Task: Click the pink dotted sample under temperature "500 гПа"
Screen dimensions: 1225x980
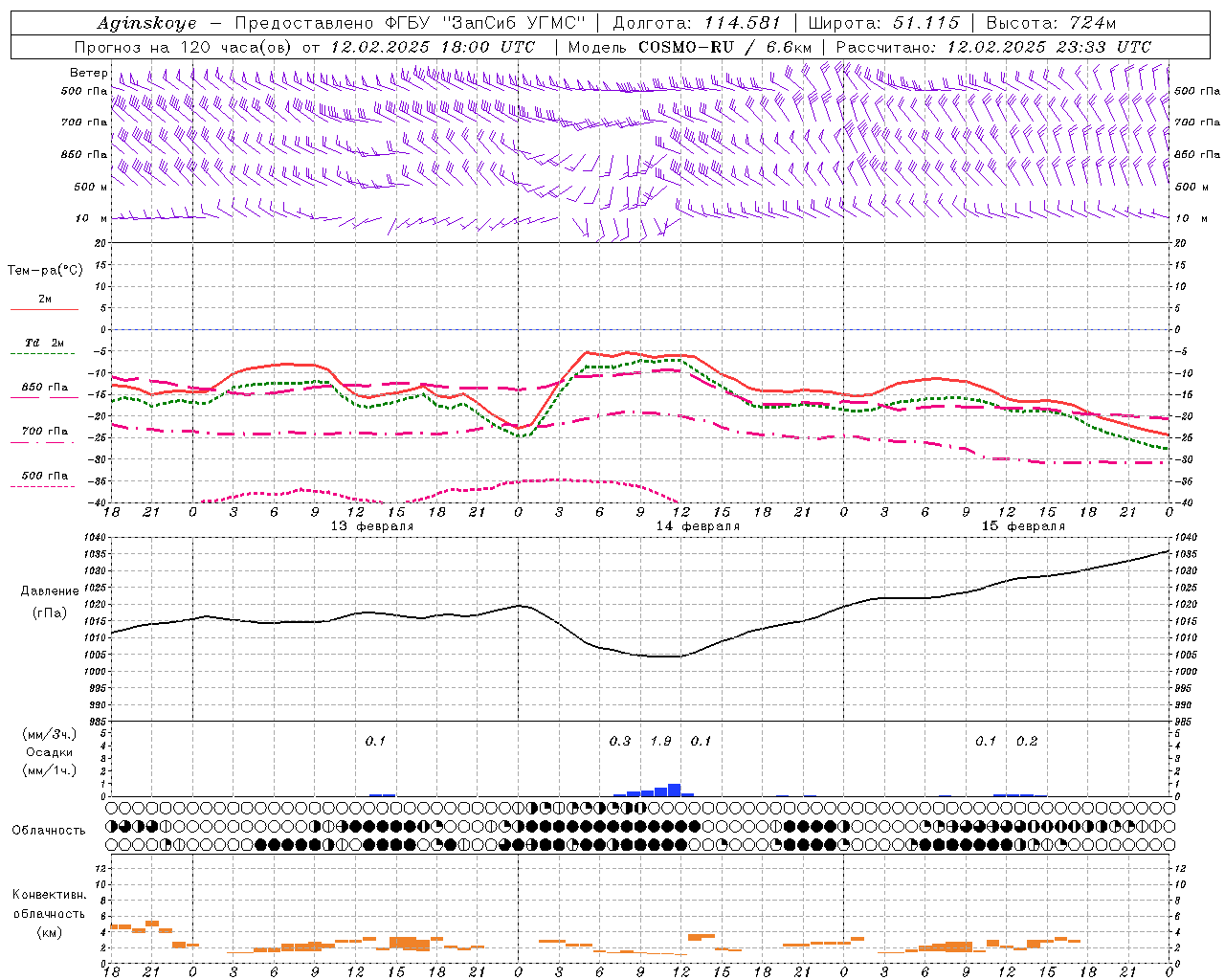Action: click(44, 486)
